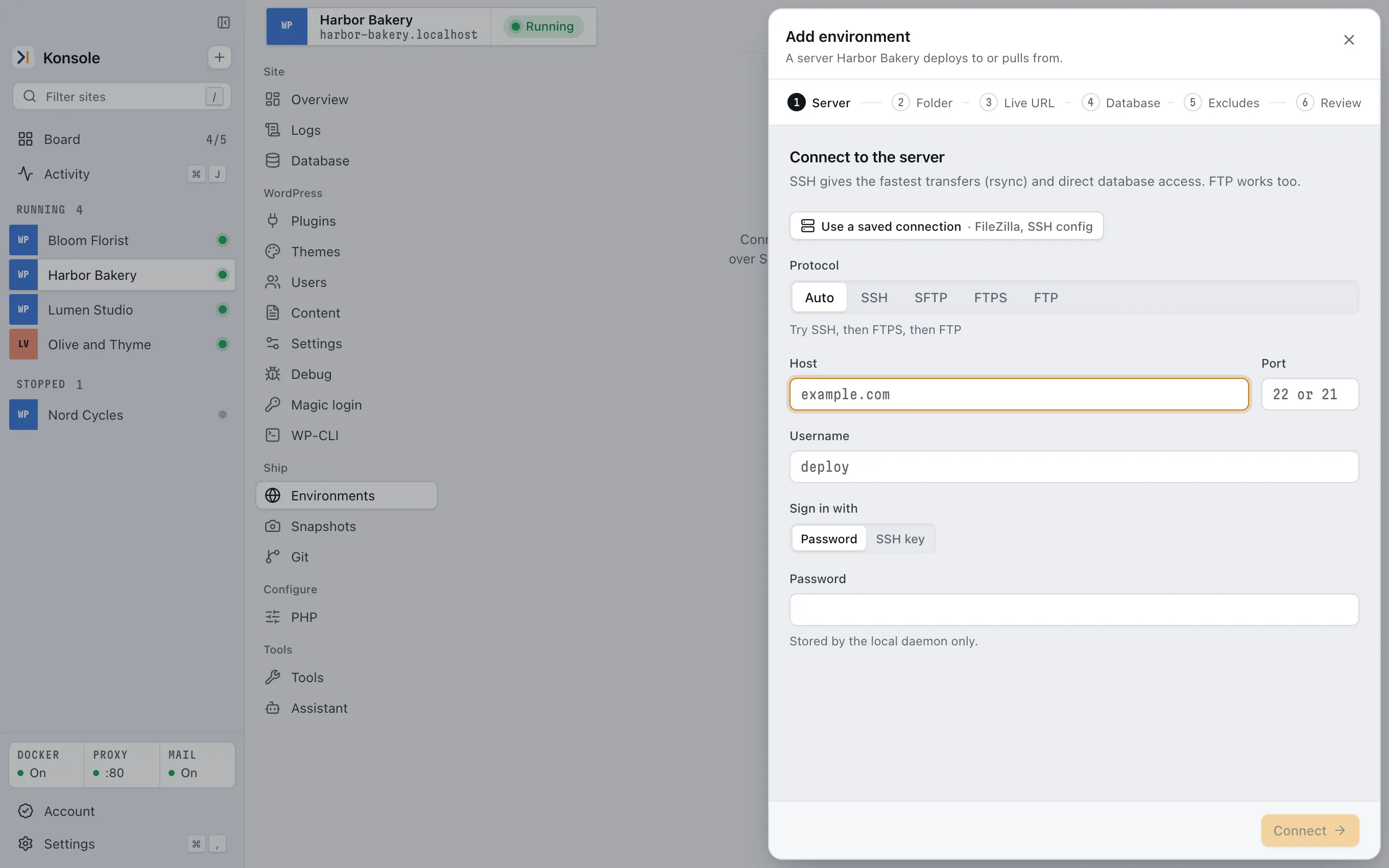Go to Plugins

(347, 221)
